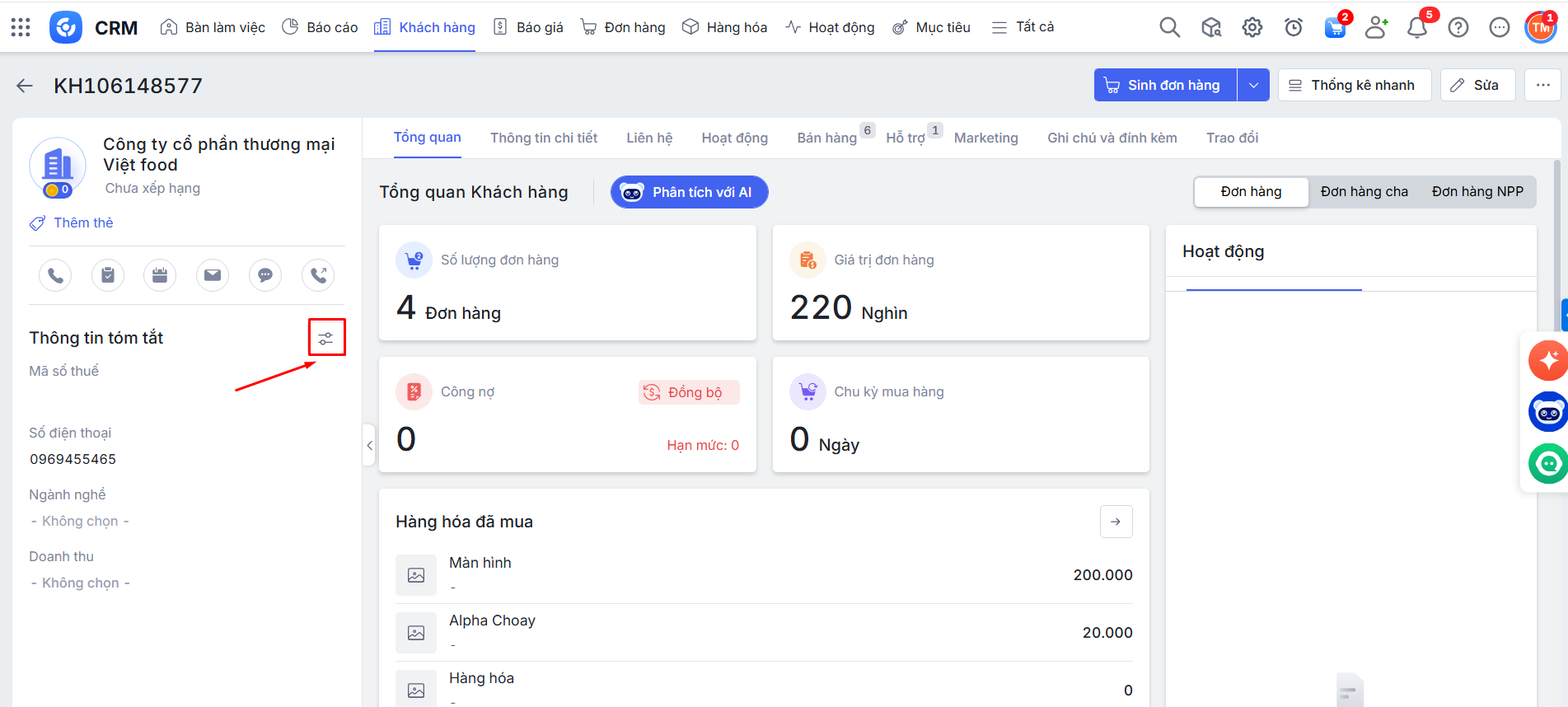Select the Đơn hàng segment toggle
Viewport: 1568px width, 707px height.
[x=1251, y=192]
